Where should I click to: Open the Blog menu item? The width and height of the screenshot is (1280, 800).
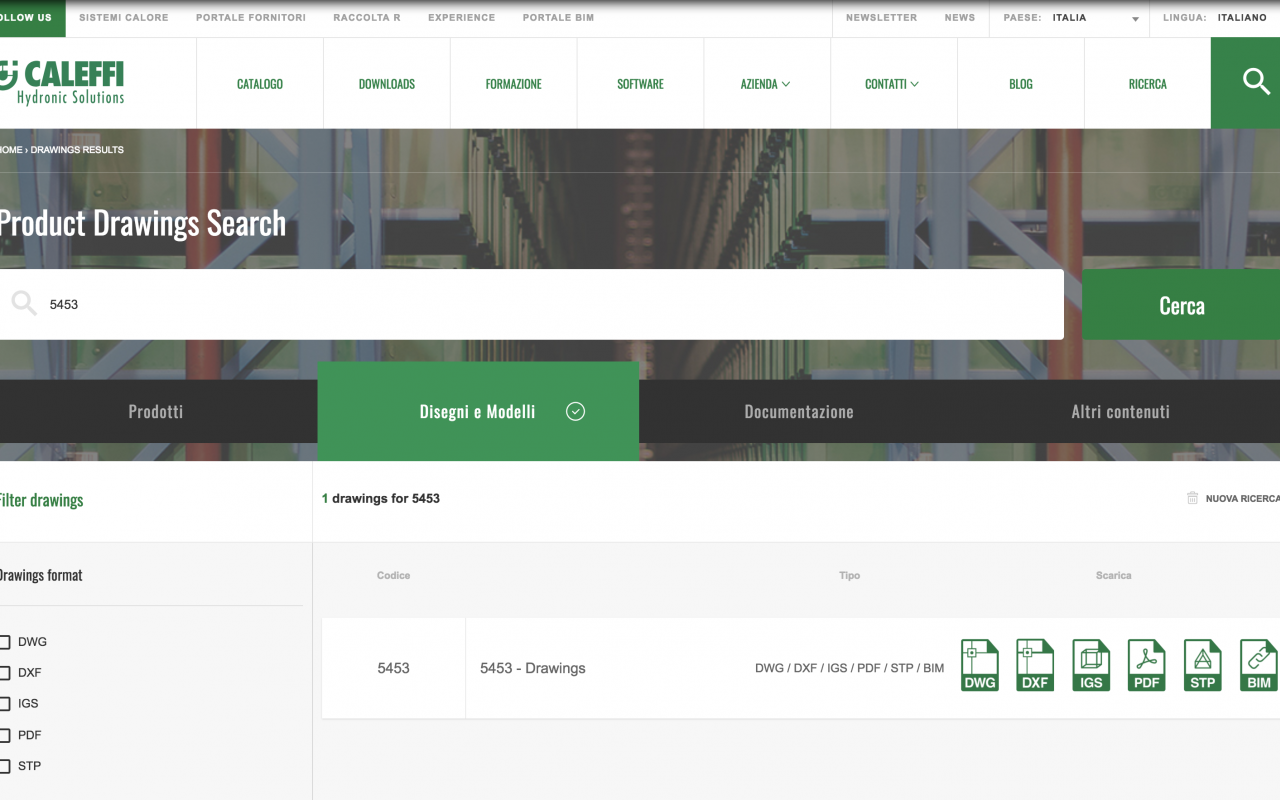tap(1021, 84)
